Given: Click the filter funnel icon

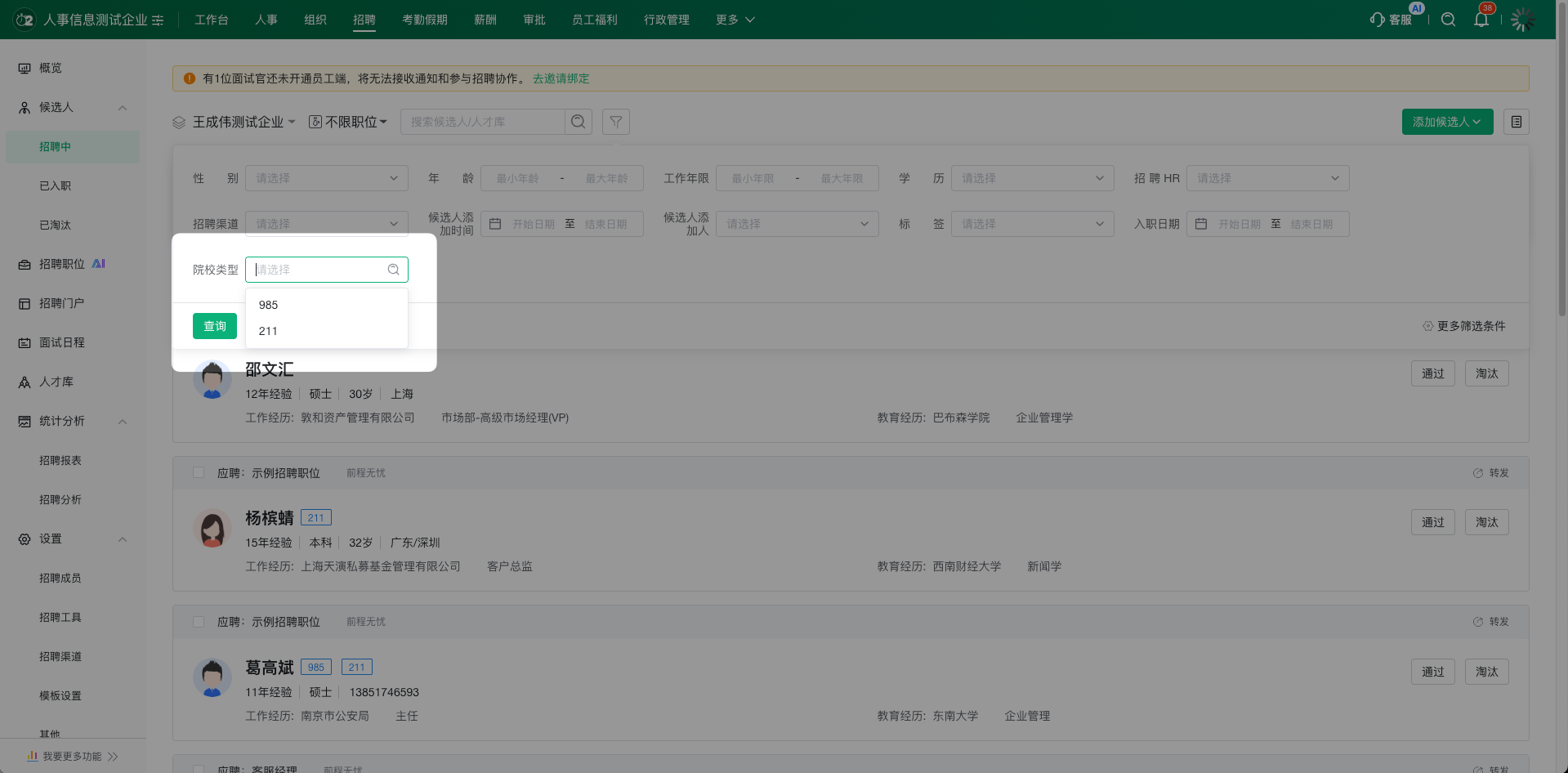Looking at the screenshot, I should pos(616,122).
